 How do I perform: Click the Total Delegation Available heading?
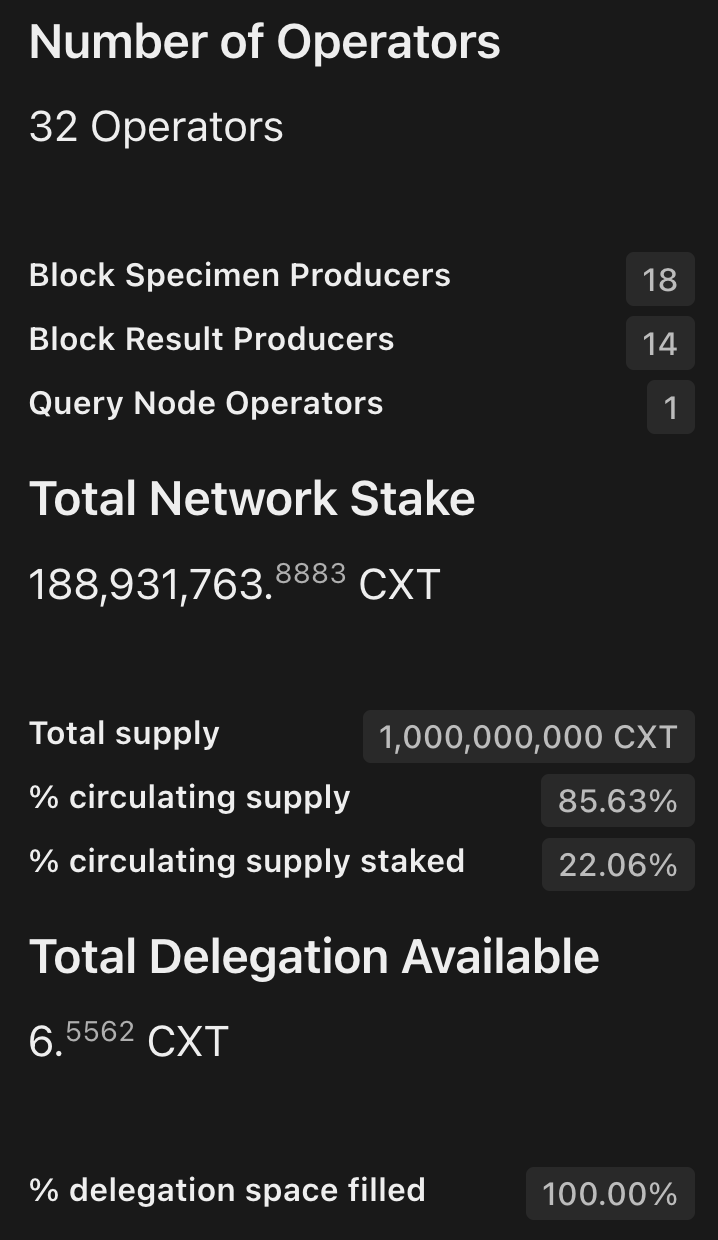(314, 957)
